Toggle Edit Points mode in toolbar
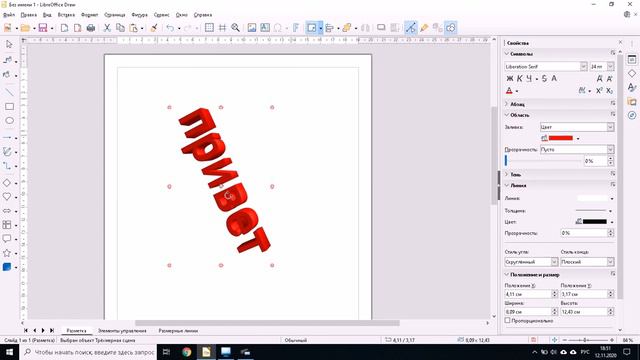The height and width of the screenshot is (360, 640). click(x=411, y=28)
